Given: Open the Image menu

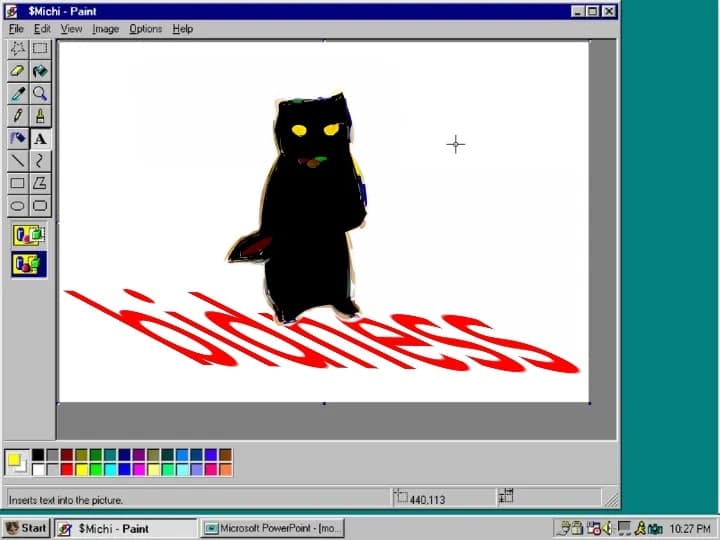Looking at the screenshot, I should [105, 28].
